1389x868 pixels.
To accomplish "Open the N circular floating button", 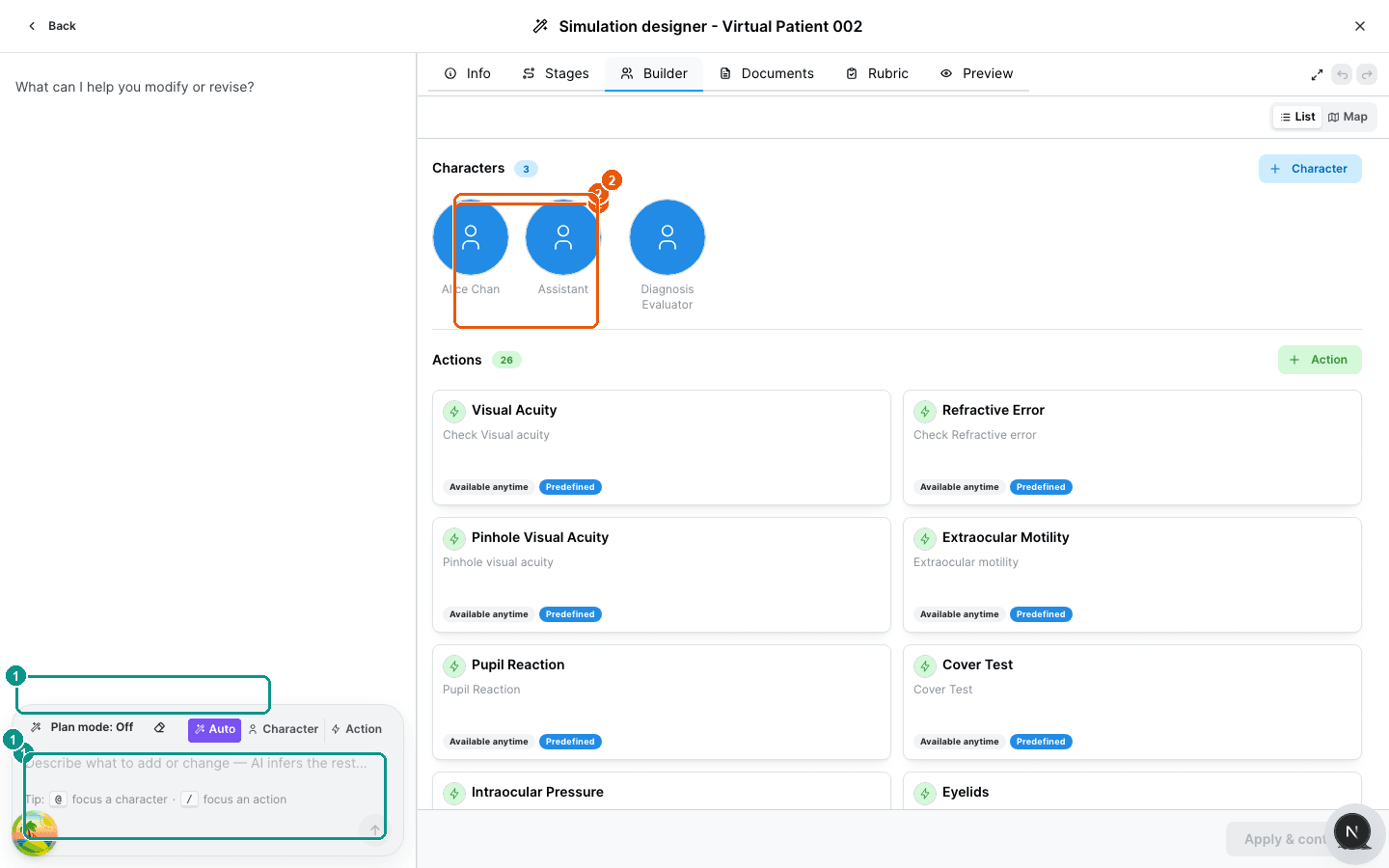I will (1352, 832).
